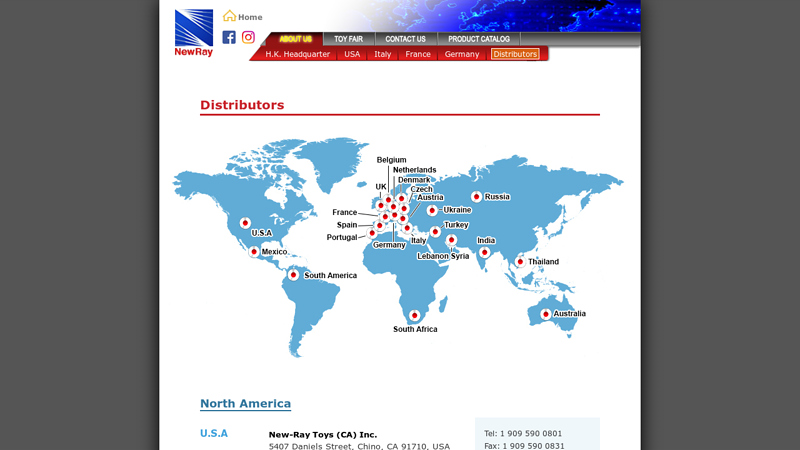800x450 pixels.
Task: Click the Australia map marker
Action: tap(545, 314)
